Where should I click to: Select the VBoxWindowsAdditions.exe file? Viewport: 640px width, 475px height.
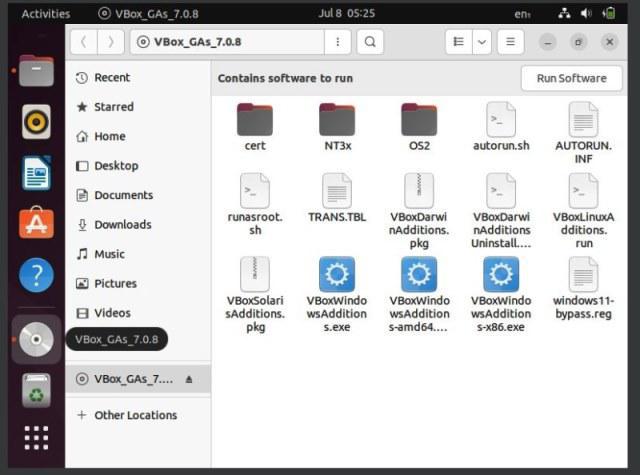[337, 295]
